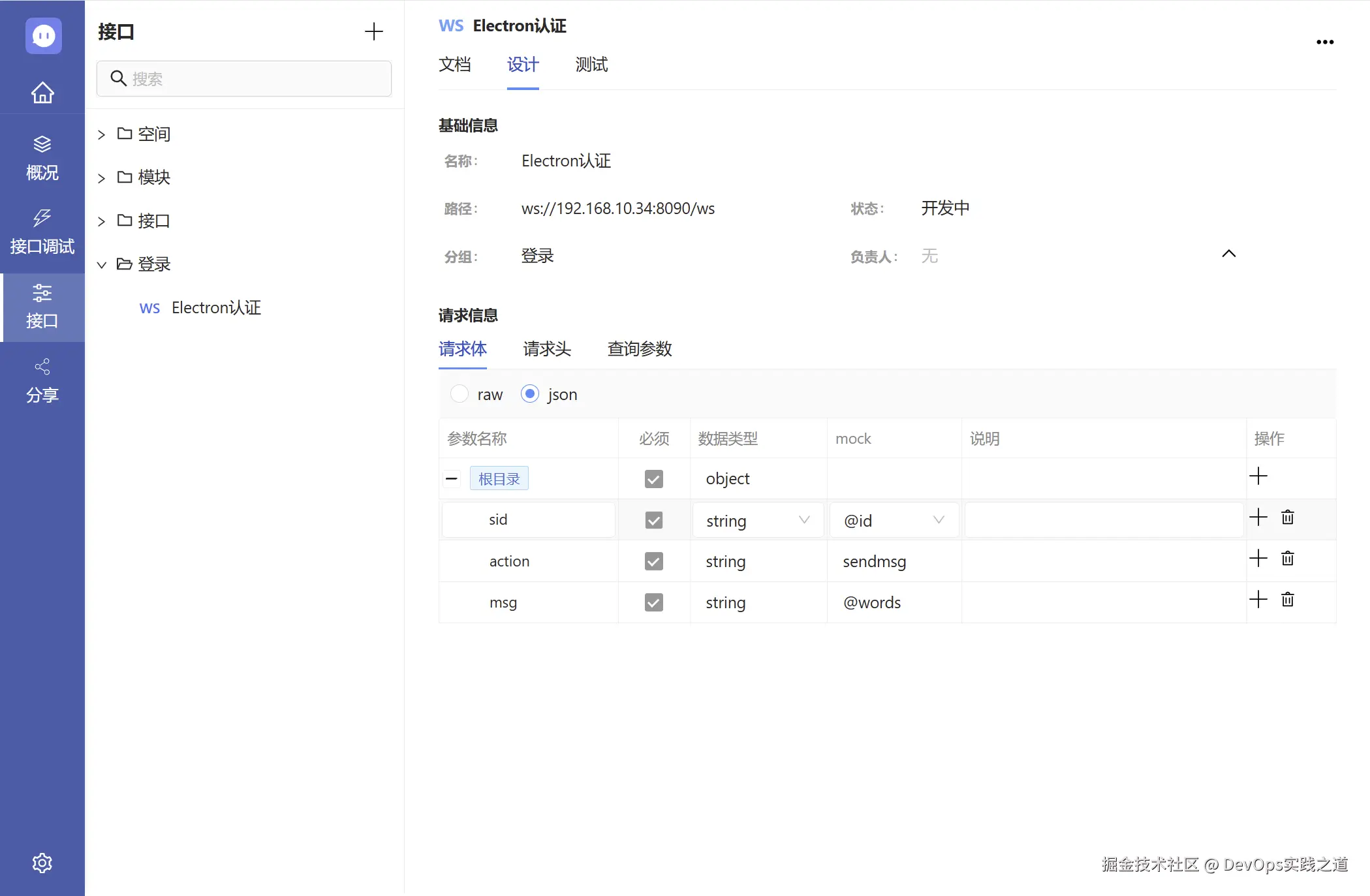Add a child parameter under 根目录
1370x896 pixels.
point(1259,476)
